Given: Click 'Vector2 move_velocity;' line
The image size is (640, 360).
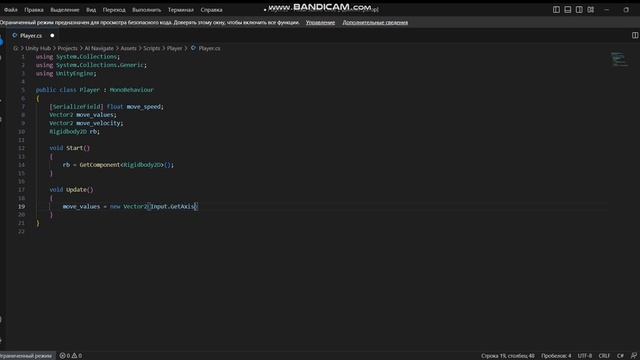Looking at the screenshot, I should [x=86, y=123].
